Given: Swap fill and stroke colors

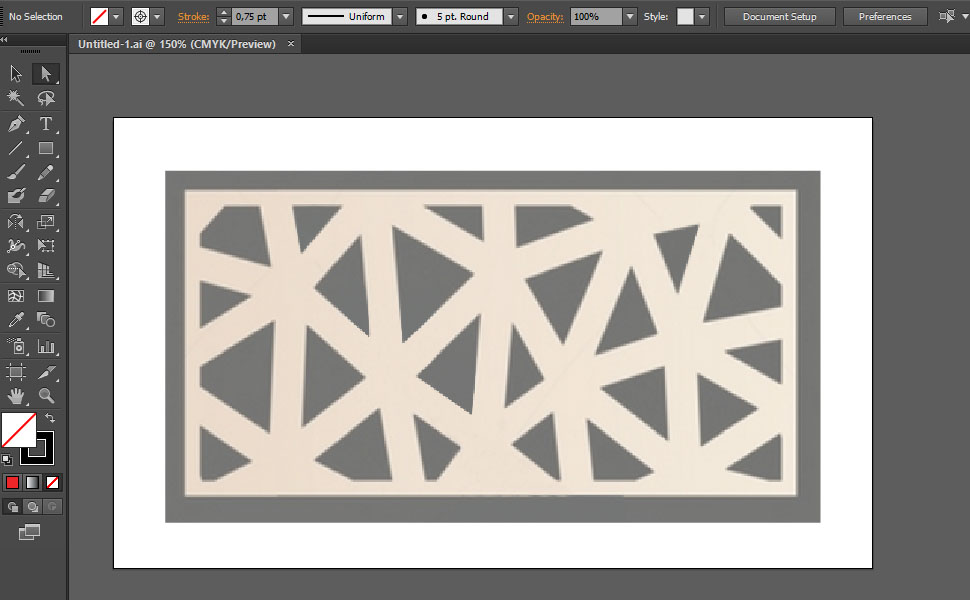Looking at the screenshot, I should [x=50, y=418].
